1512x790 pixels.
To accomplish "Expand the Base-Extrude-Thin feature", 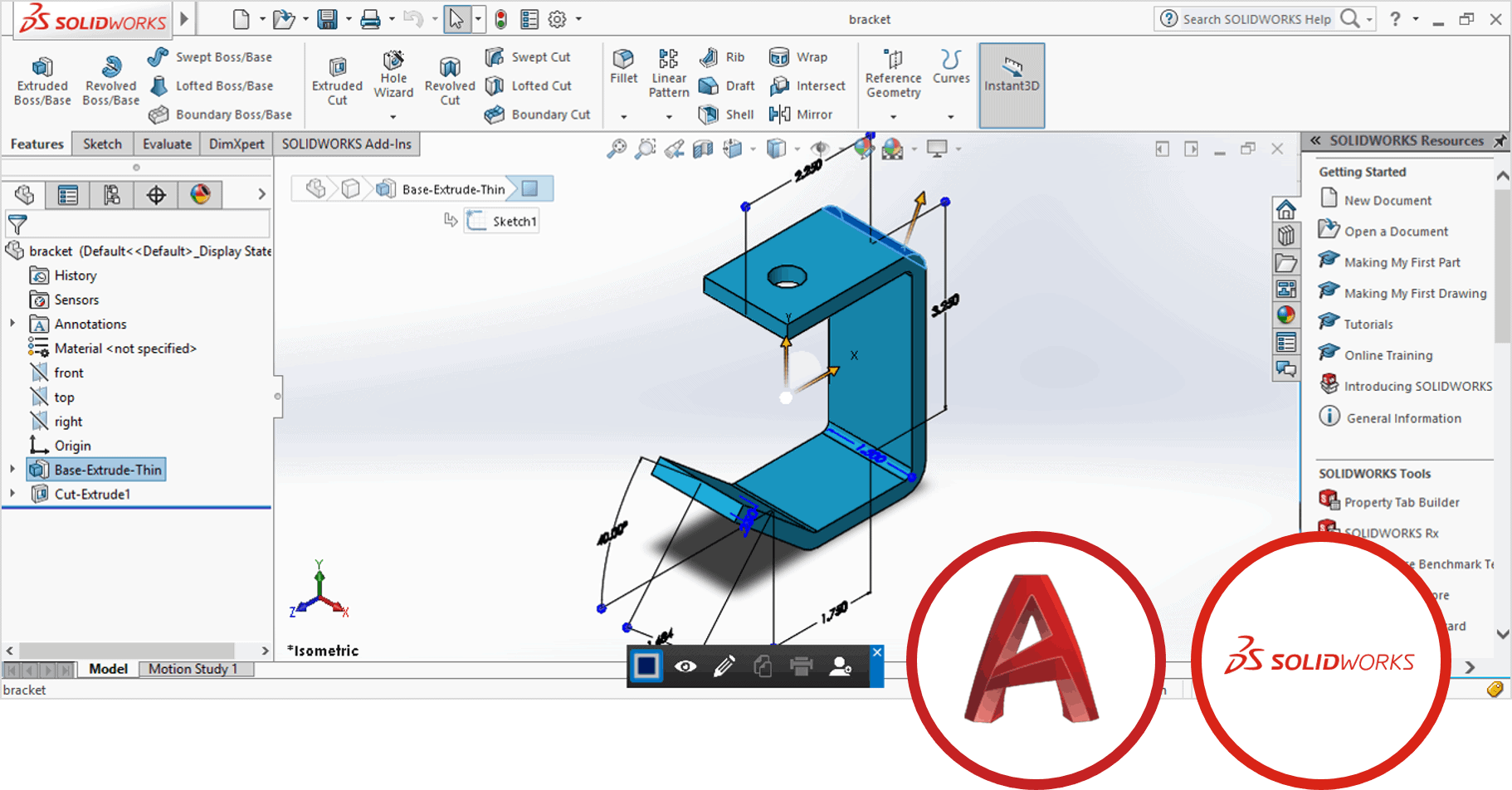I will [12, 469].
